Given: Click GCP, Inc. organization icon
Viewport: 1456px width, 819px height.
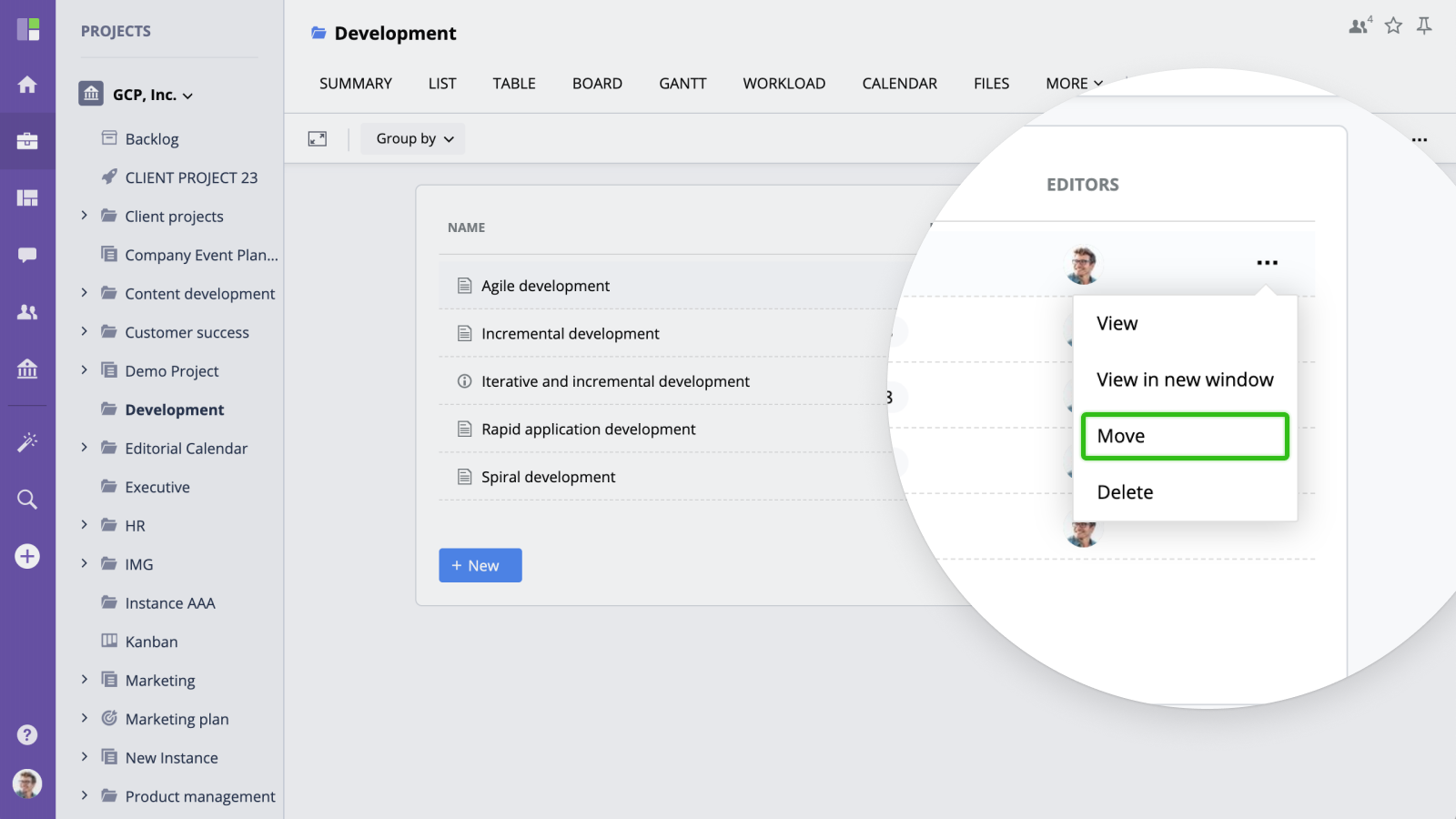Looking at the screenshot, I should (x=91, y=94).
